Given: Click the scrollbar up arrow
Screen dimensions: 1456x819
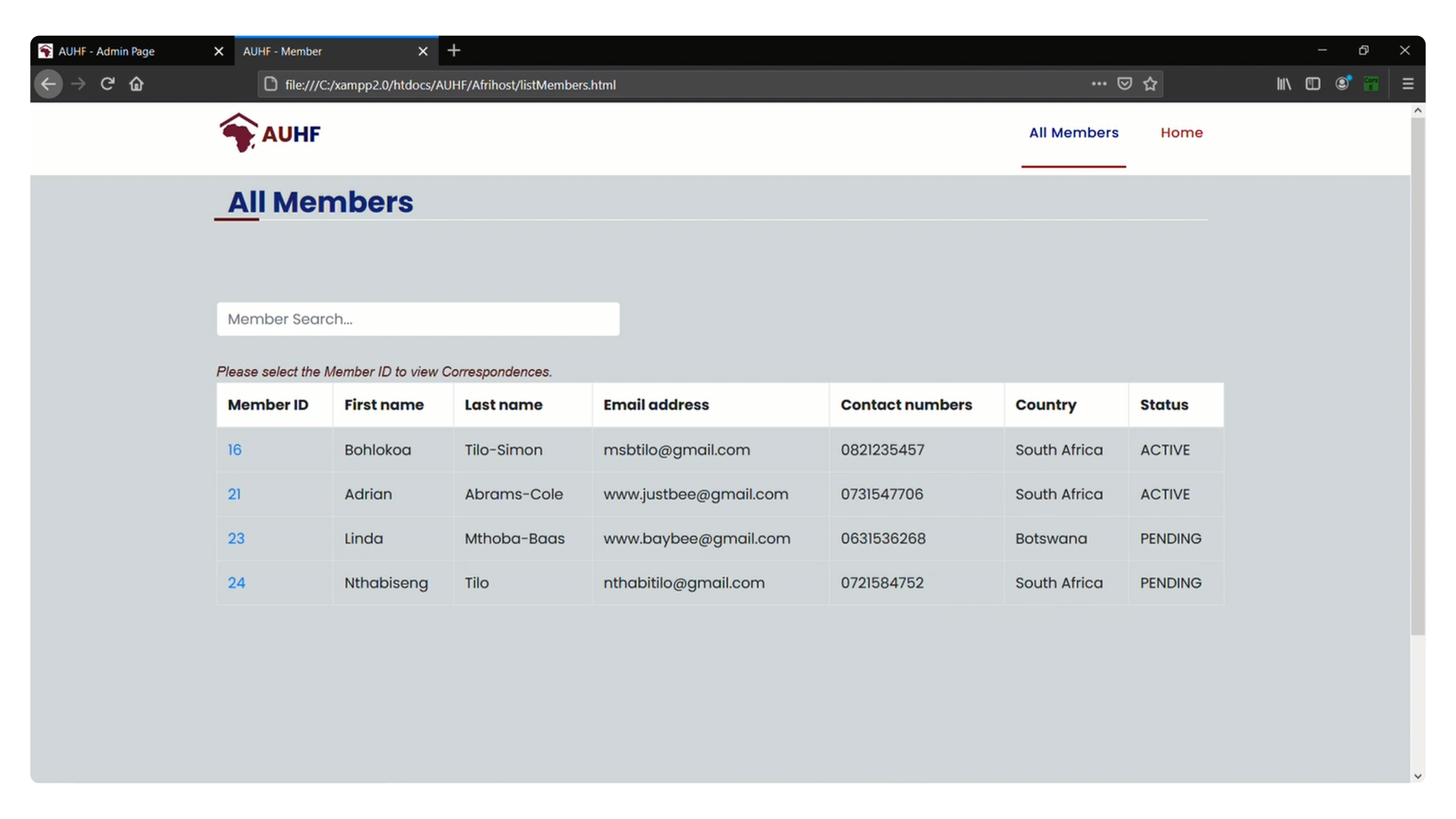Looking at the screenshot, I should (x=1417, y=111).
